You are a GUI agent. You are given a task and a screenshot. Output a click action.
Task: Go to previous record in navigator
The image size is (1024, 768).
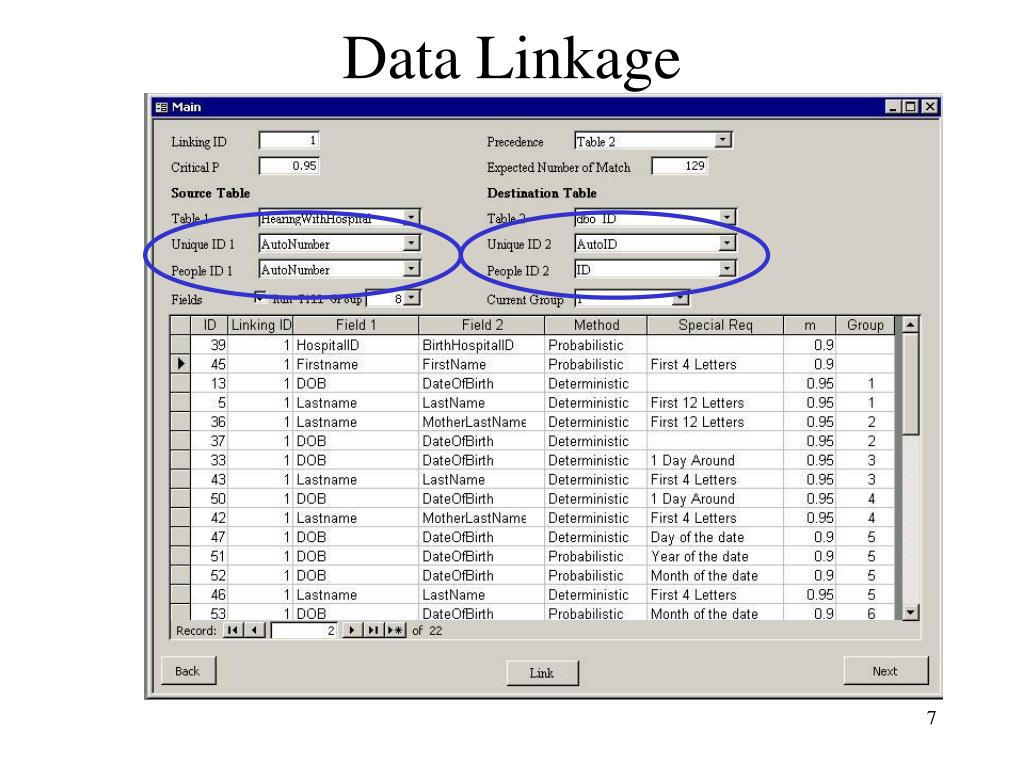pyautogui.click(x=255, y=630)
